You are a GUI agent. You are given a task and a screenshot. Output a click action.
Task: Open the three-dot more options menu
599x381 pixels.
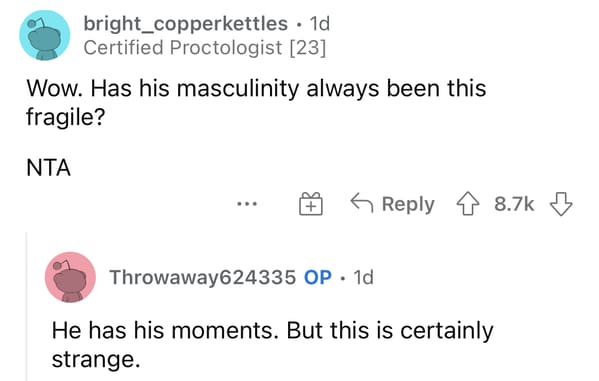click(247, 204)
